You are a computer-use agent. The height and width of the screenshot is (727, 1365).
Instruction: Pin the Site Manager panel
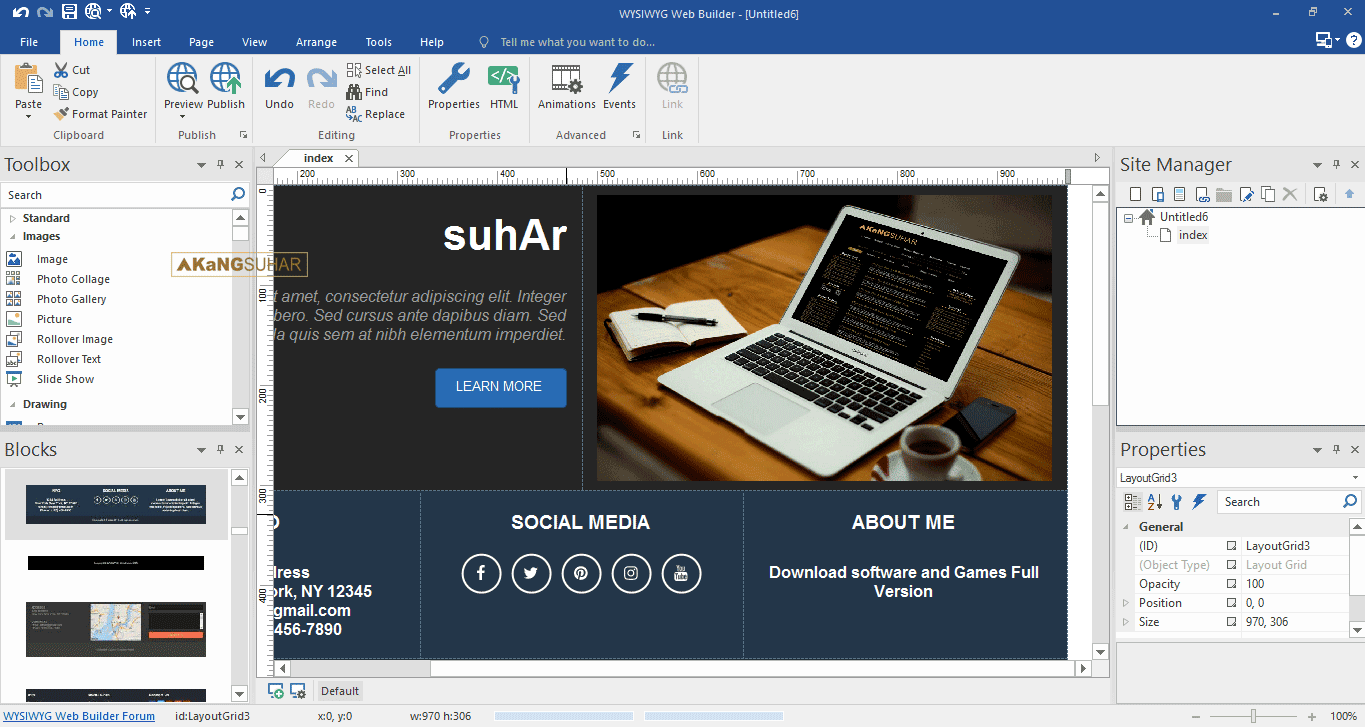[1336, 165]
